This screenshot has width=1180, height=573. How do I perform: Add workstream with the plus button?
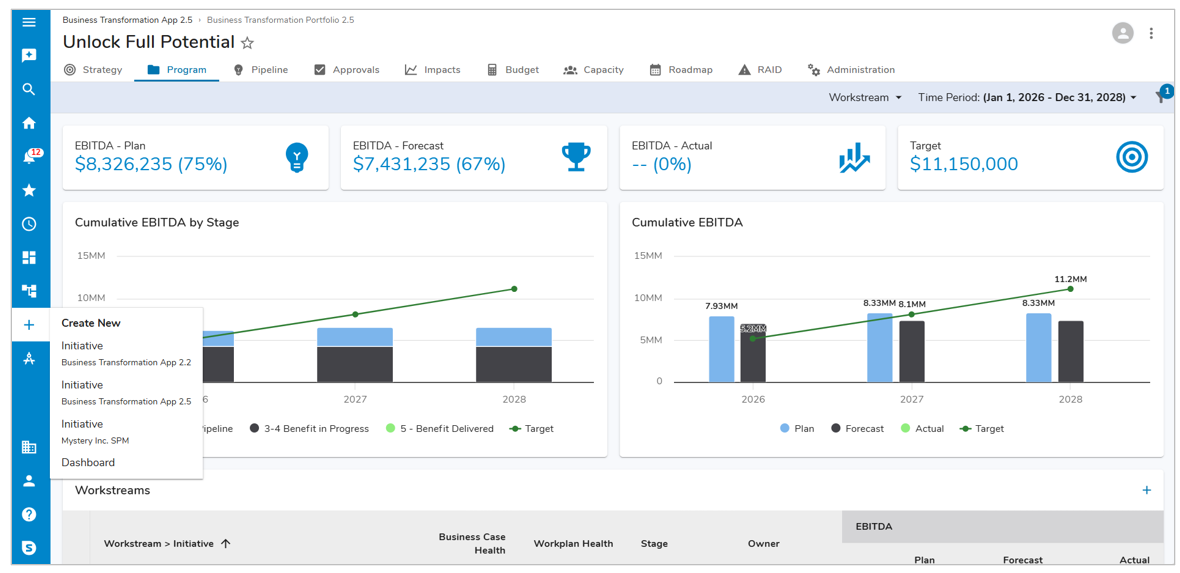pyautogui.click(x=1146, y=490)
